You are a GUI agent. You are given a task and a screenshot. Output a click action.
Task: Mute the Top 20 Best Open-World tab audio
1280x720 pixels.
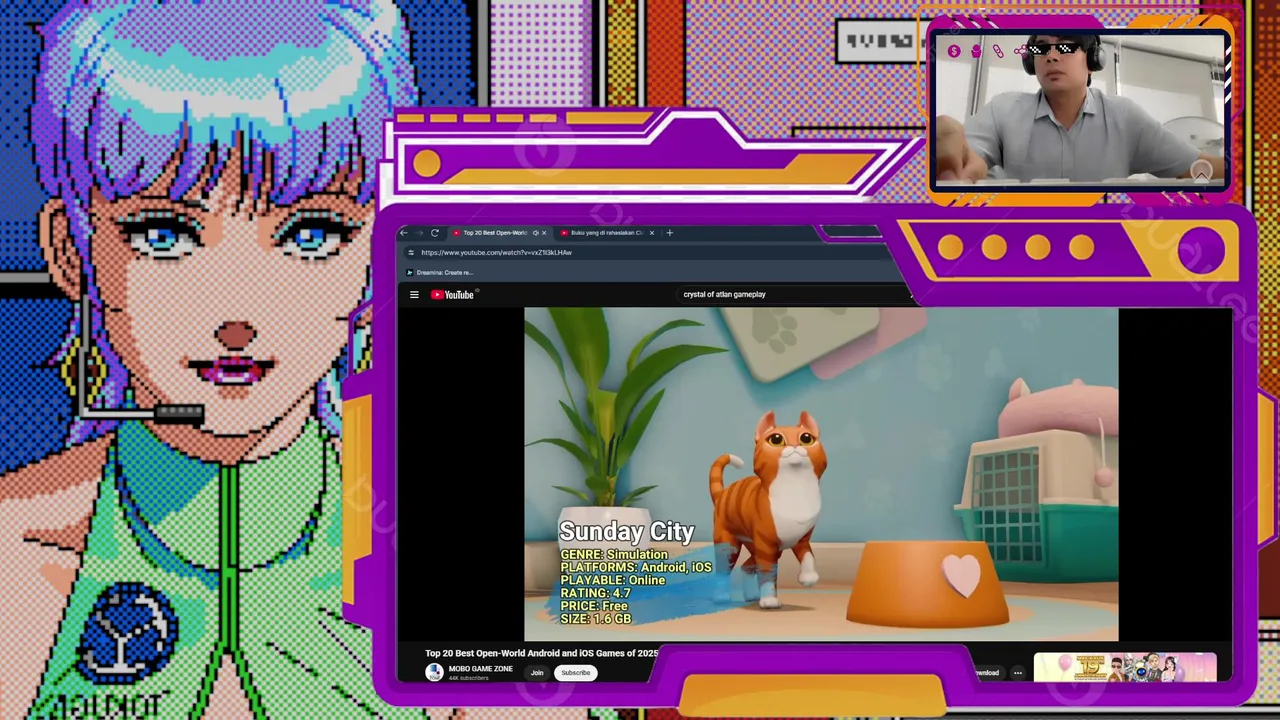tap(535, 233)
